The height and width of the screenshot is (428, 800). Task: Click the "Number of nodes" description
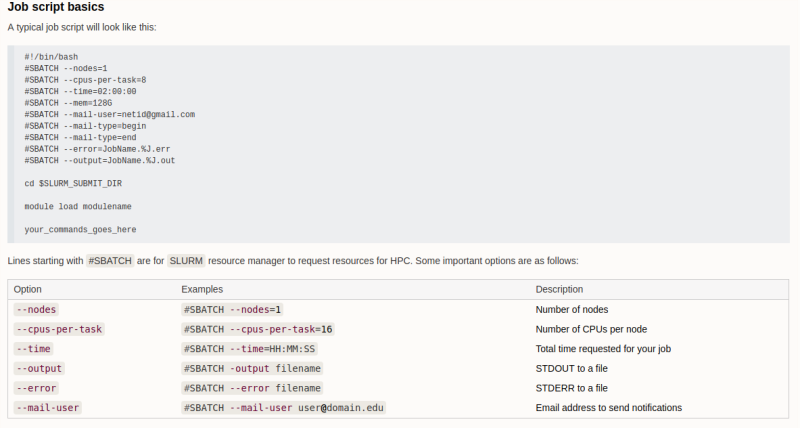572,310
